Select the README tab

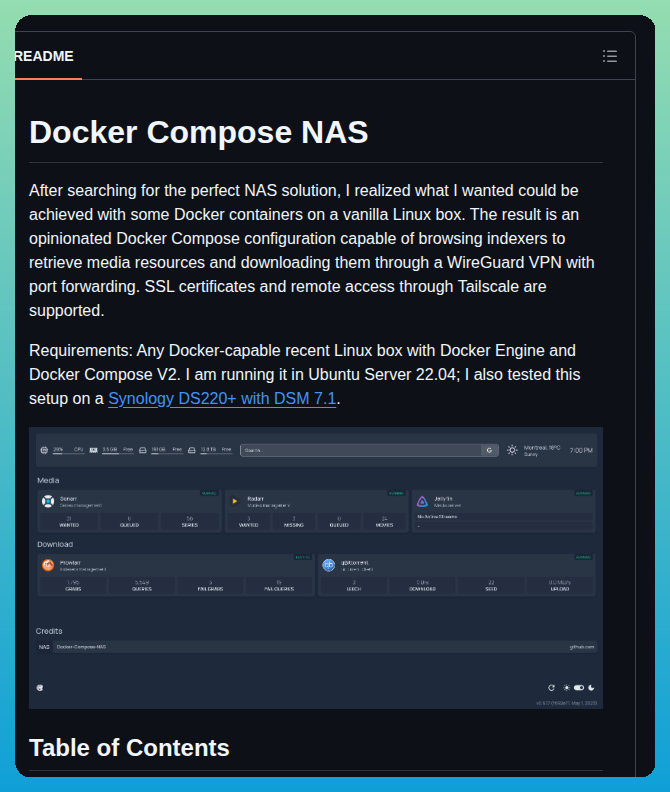(x=44, y=56)
